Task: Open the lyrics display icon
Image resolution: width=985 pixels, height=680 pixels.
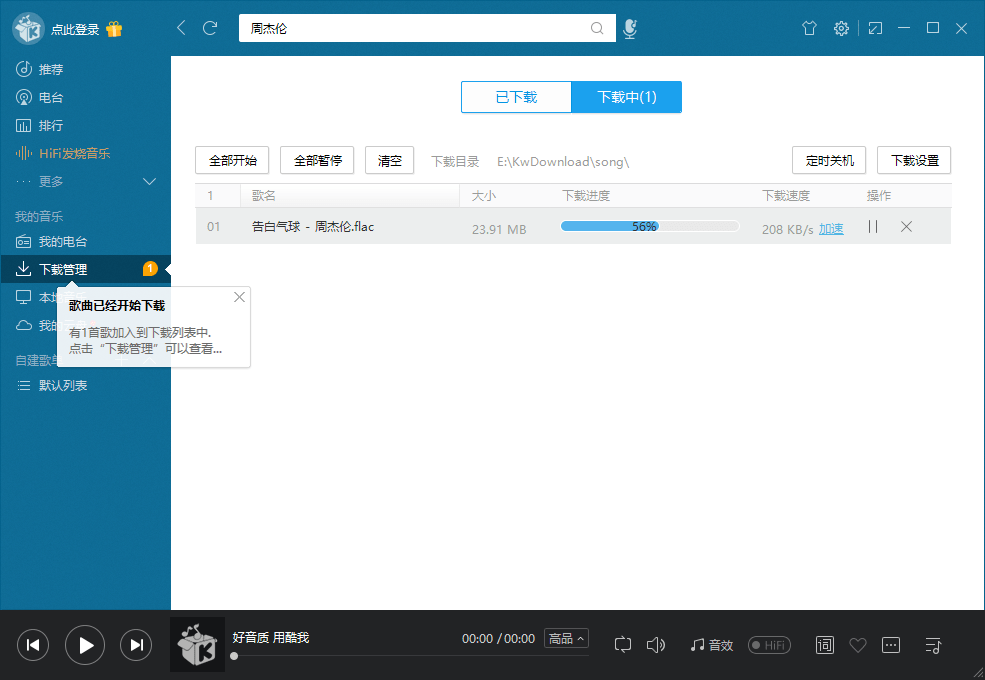Action: tap(825, 645)
